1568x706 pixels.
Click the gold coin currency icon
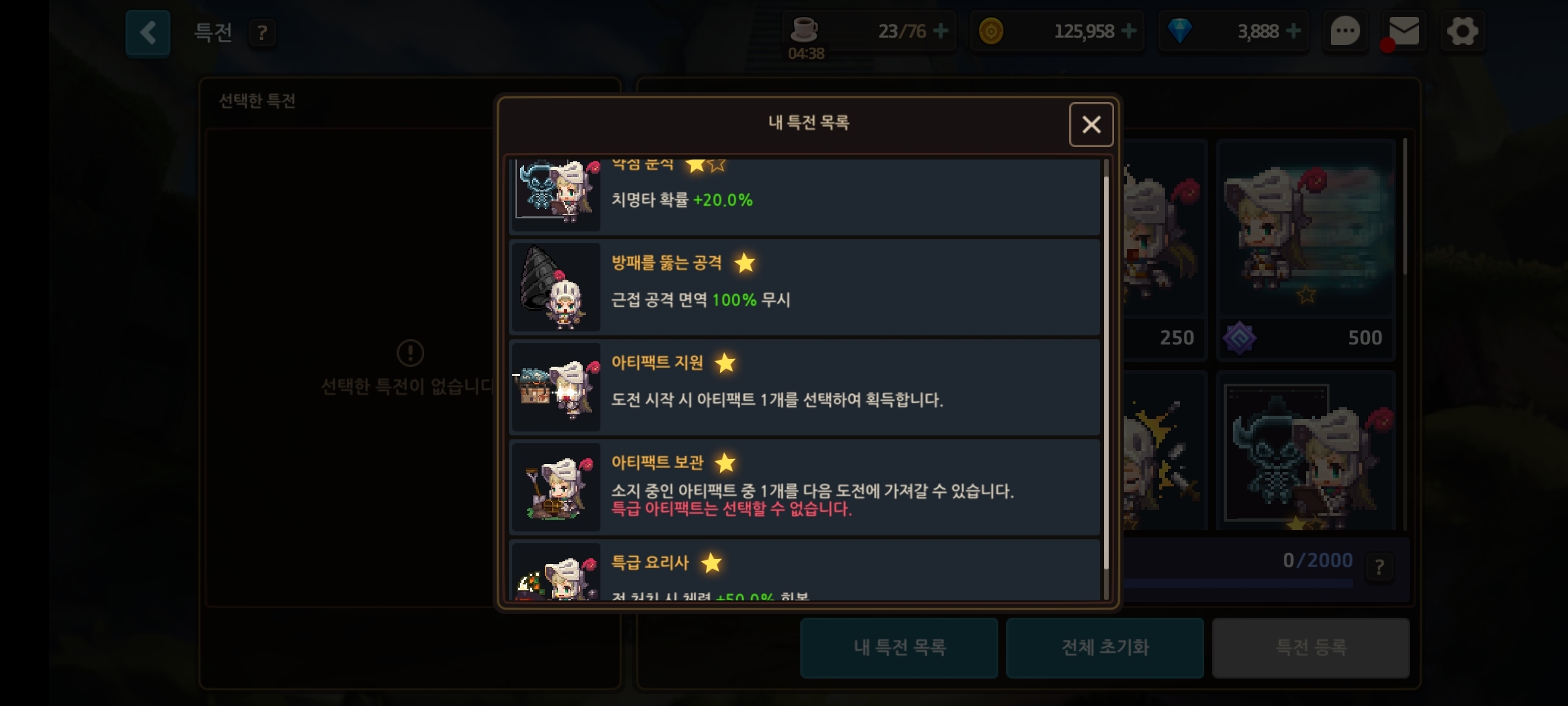991,31
